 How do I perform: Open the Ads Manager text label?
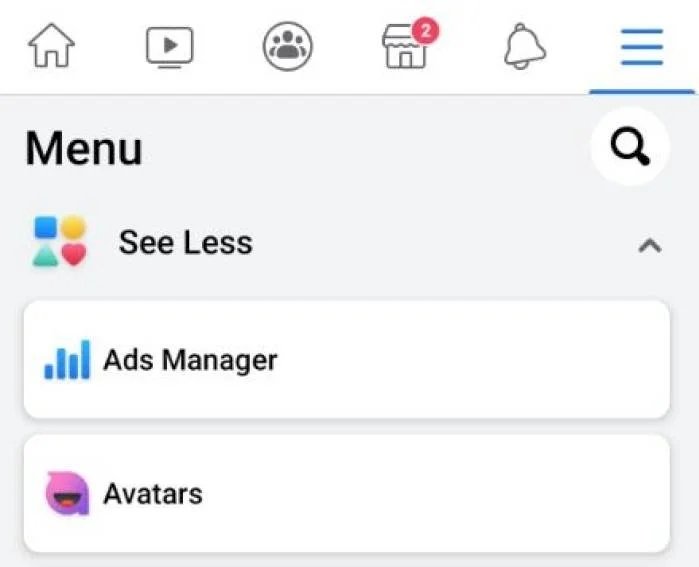pyautogui.click(x=190, y=360)
